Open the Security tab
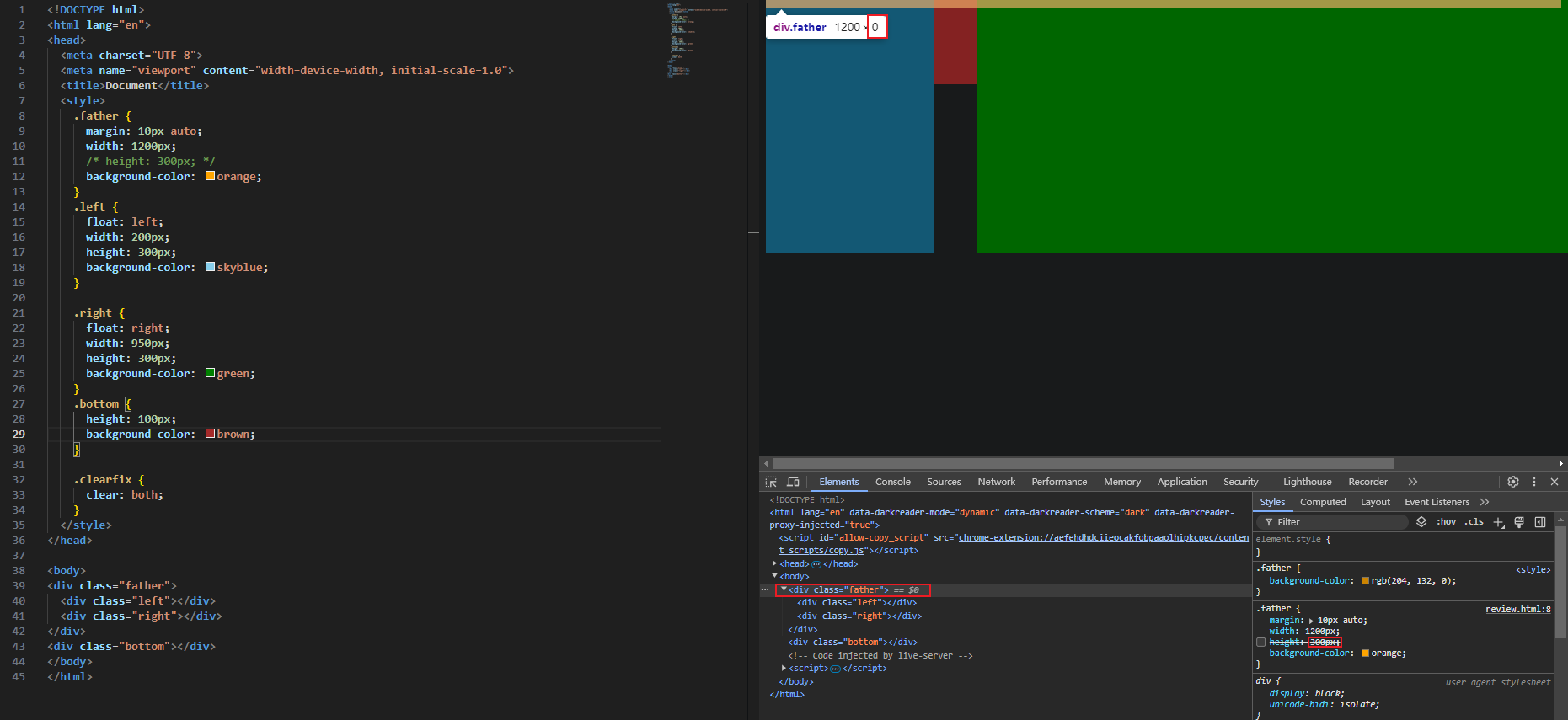The height and width of the screenshot is (720, 1568). [x=1240, y=482]
